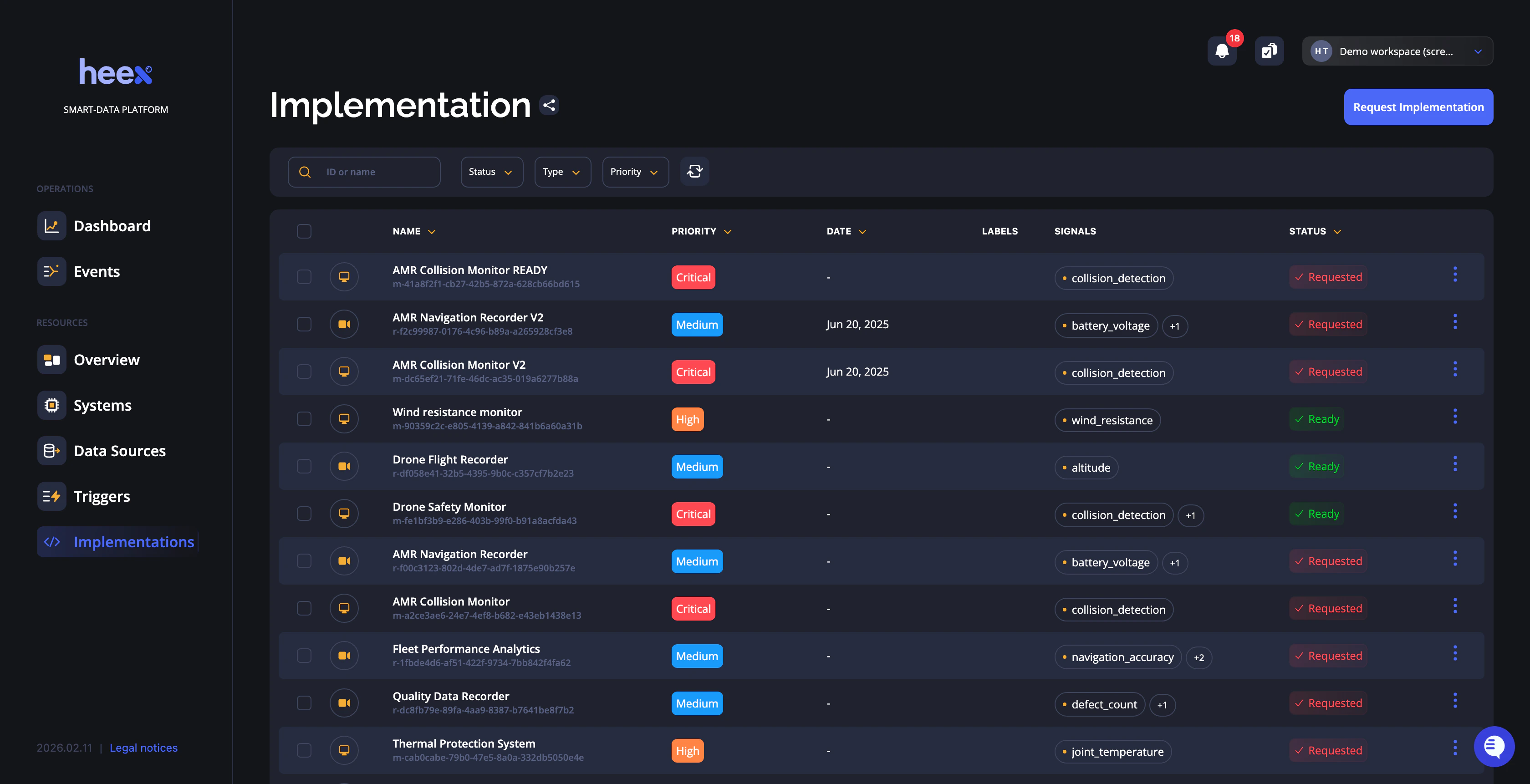The height and width of the screenshot is (784, 1530).
Task: Open Overview under Resources
Action: click(x=107, y=359)
